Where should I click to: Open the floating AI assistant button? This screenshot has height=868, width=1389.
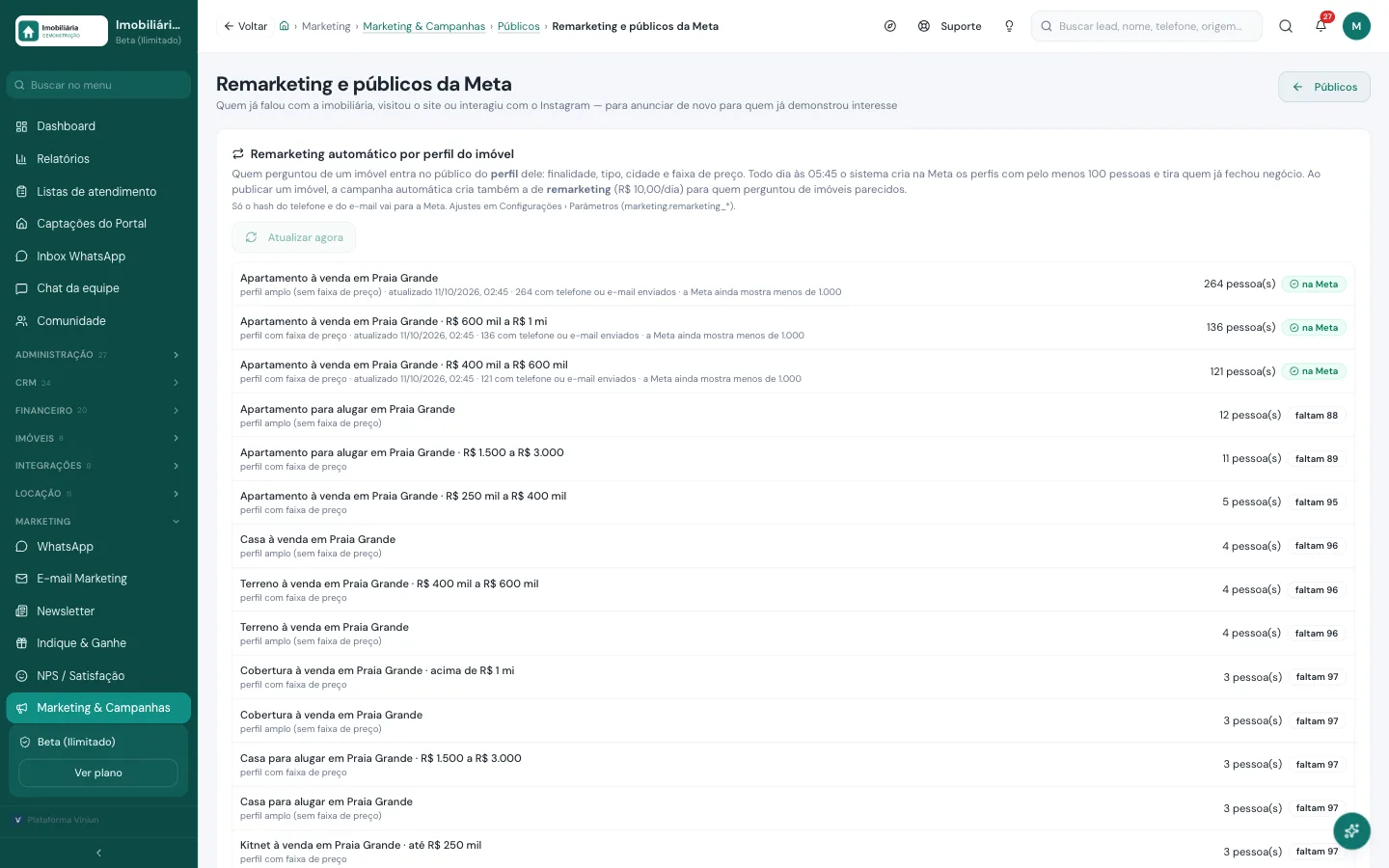click(1351, 830)
